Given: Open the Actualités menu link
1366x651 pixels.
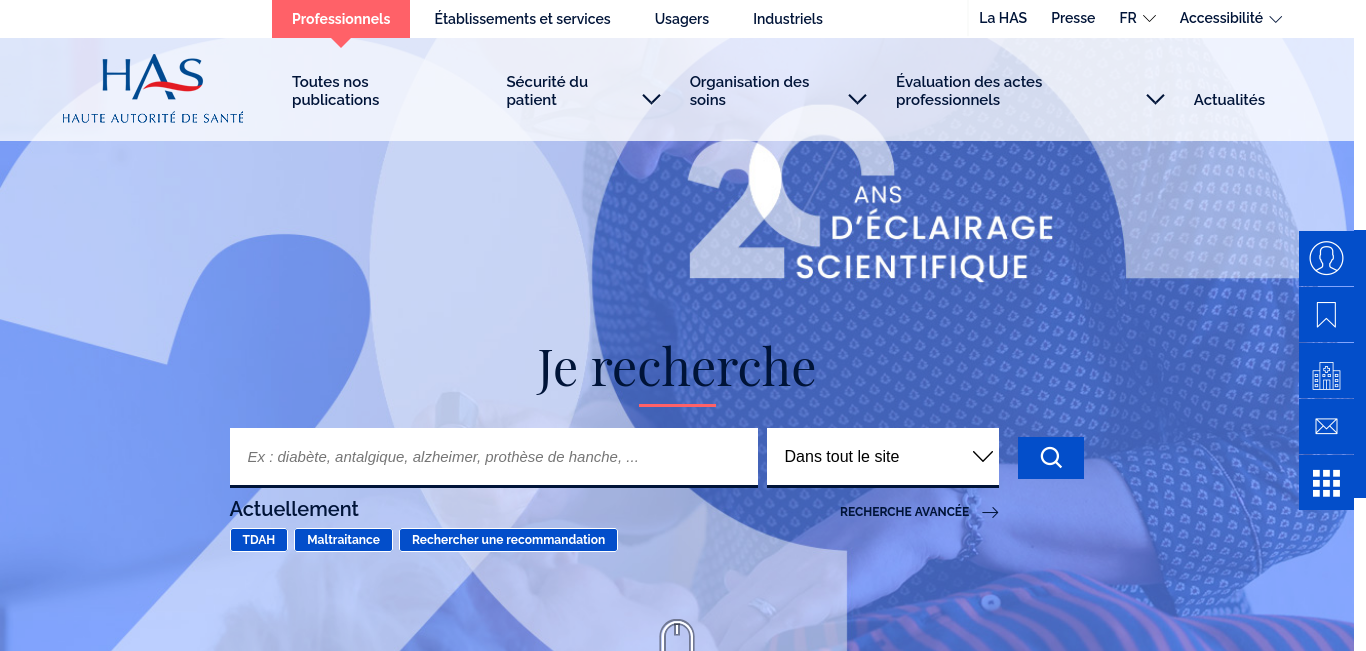Looking at the screenshot, I should pos(1229,100).
